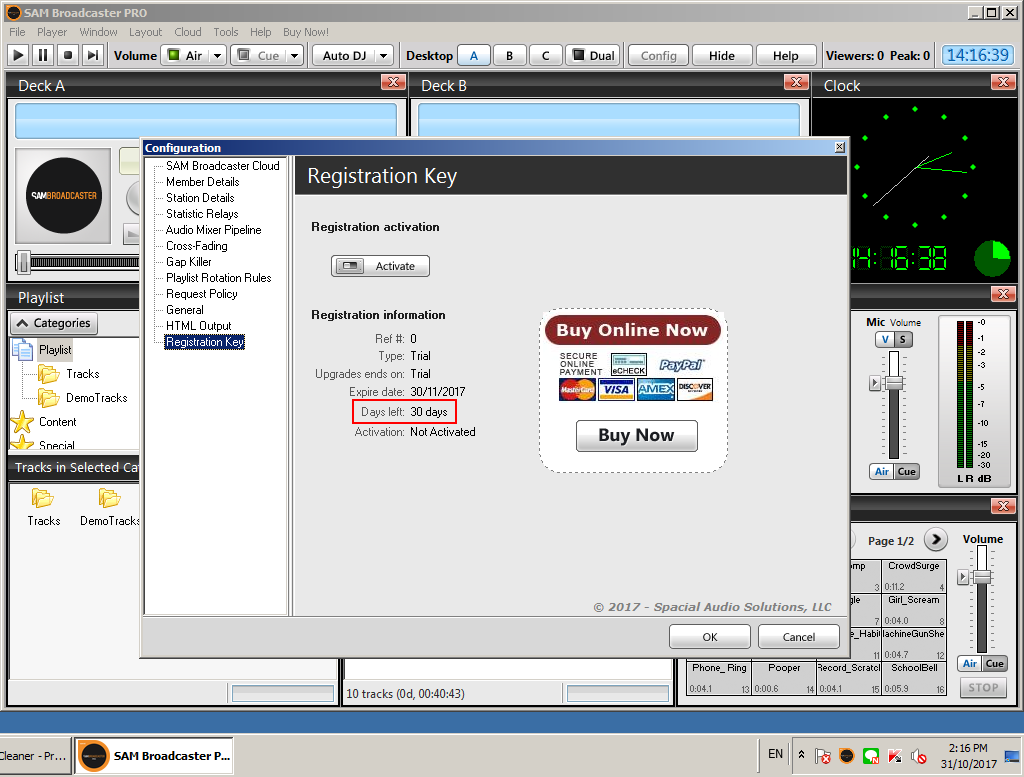Select Station Details in config tree
The height and width of the screenshot is (777, 1024).
click(x=200, y=197)
